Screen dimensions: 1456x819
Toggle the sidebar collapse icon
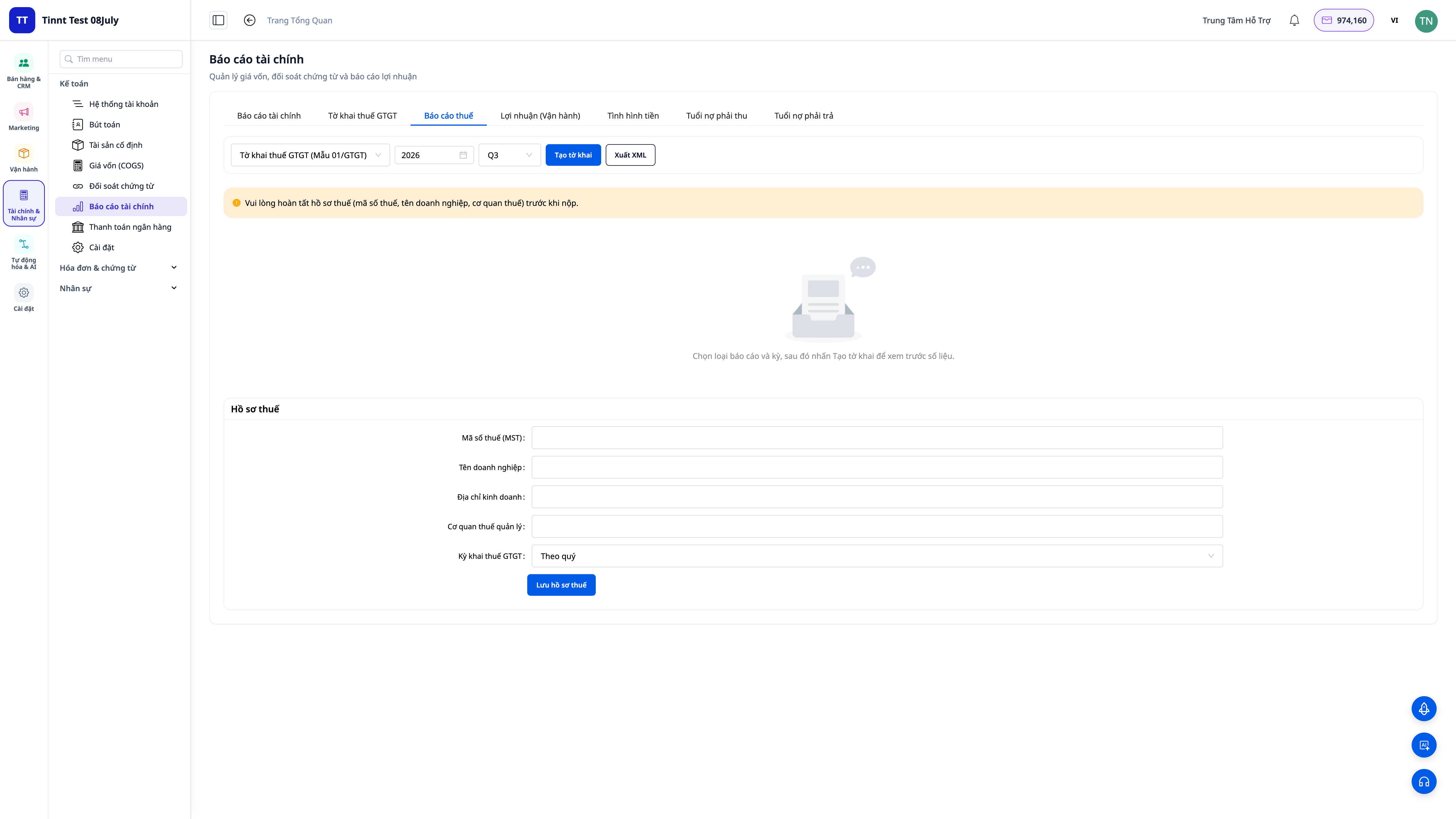coord(218,20)
